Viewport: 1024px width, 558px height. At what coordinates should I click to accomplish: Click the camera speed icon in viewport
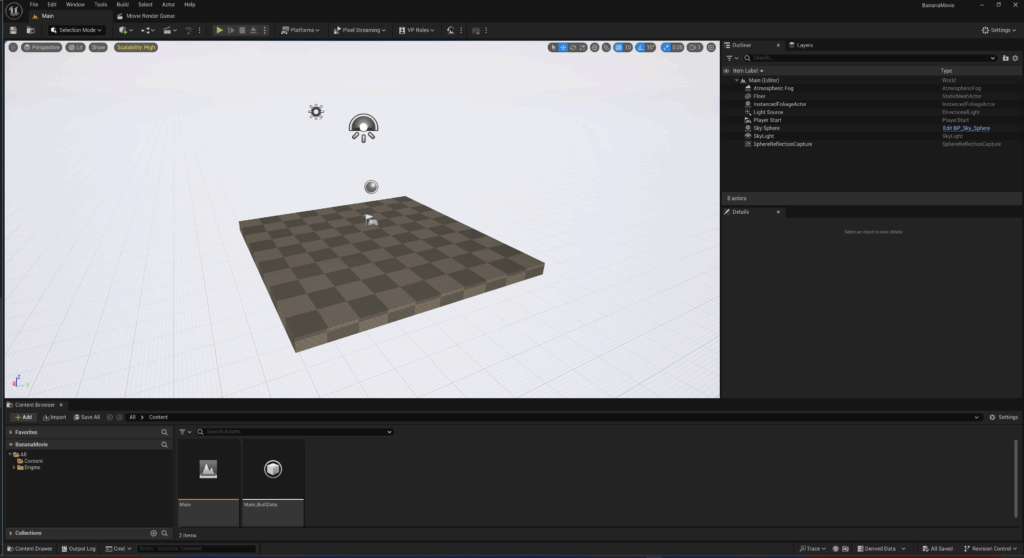coord(694,47)
